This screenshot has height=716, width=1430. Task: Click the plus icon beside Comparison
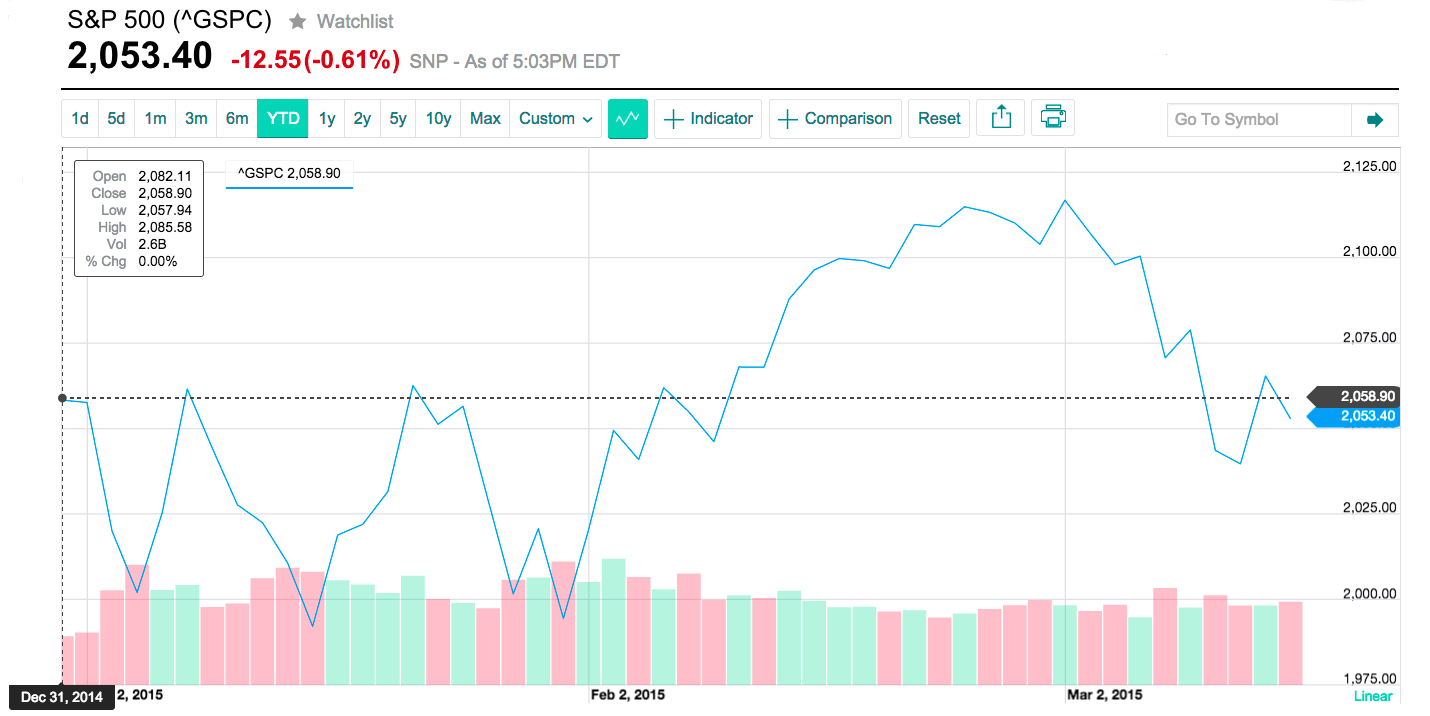point(788,119)
